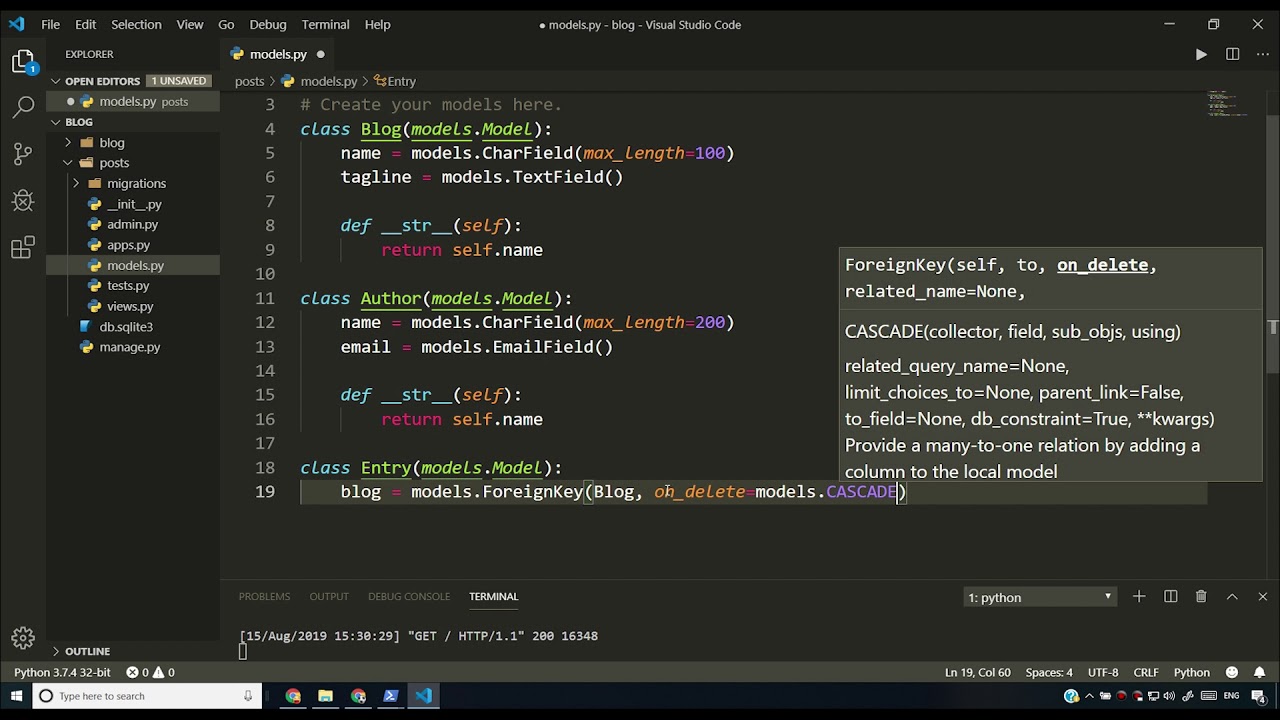Open the Extensions view icon
This screenshot has width=1280, height=720.
coord(23,247)
